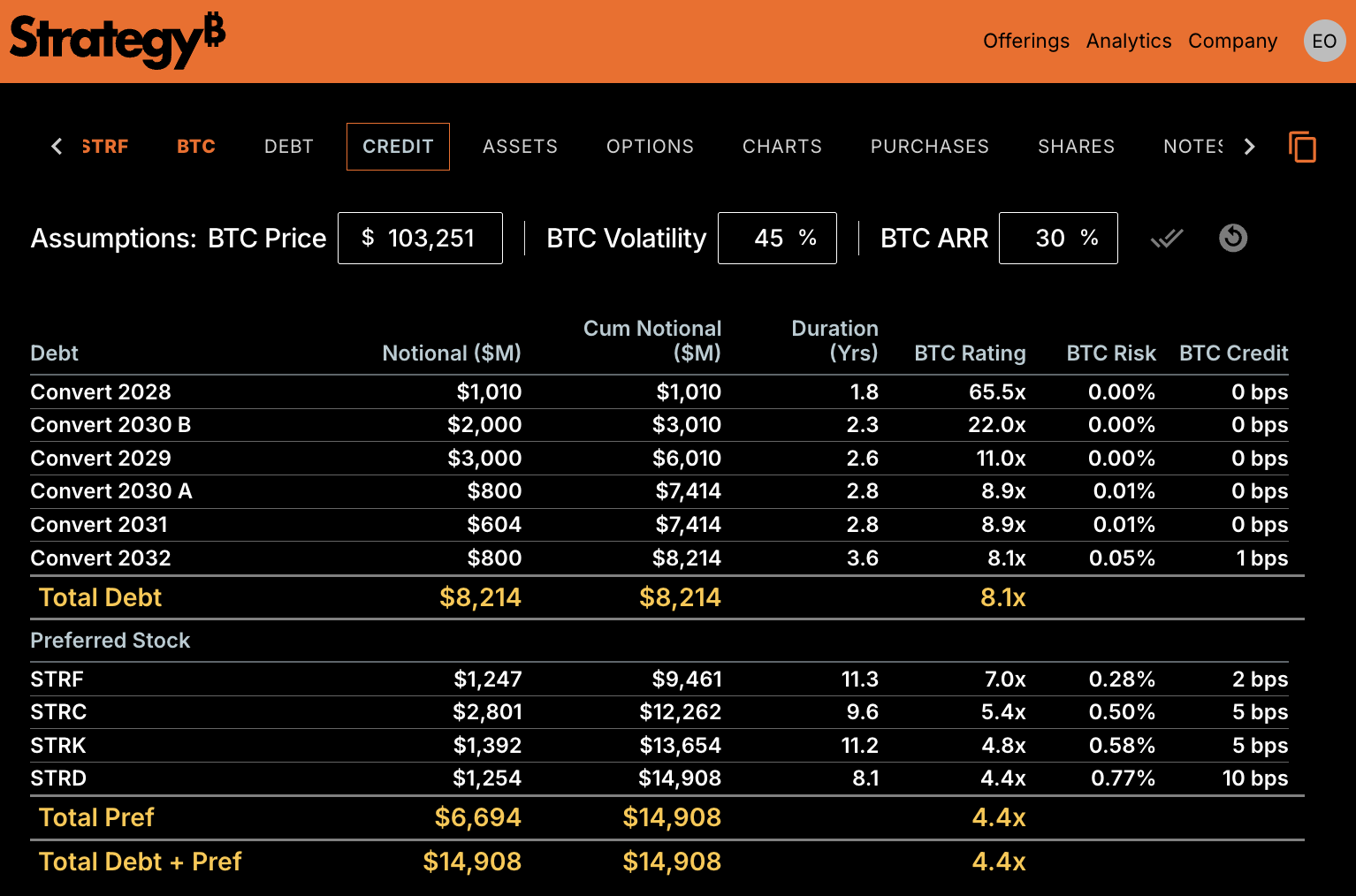This screenshot has height=896, width=1356.
Task: Switch to the BTC tab
Action: pyautogui.click(x=196, y=147)
